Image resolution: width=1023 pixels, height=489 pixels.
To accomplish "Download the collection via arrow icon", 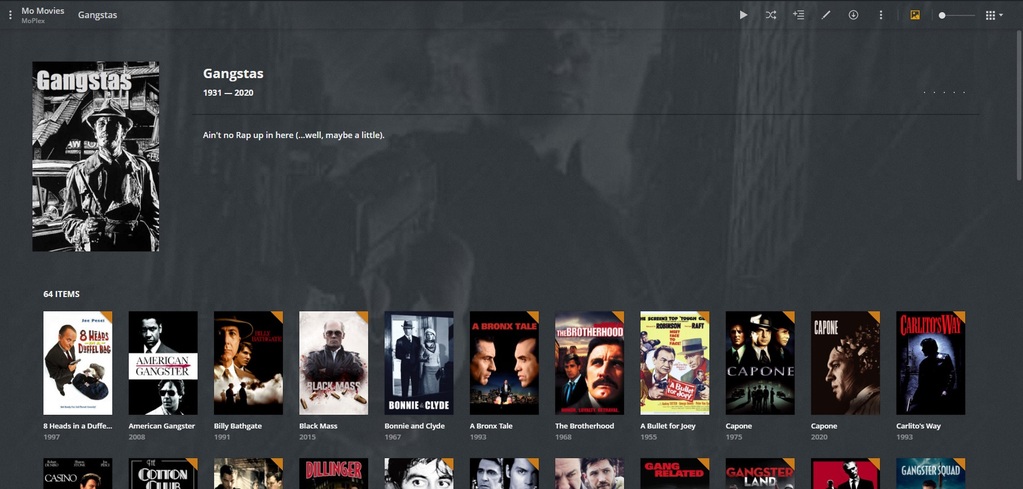I will point(853,15).
